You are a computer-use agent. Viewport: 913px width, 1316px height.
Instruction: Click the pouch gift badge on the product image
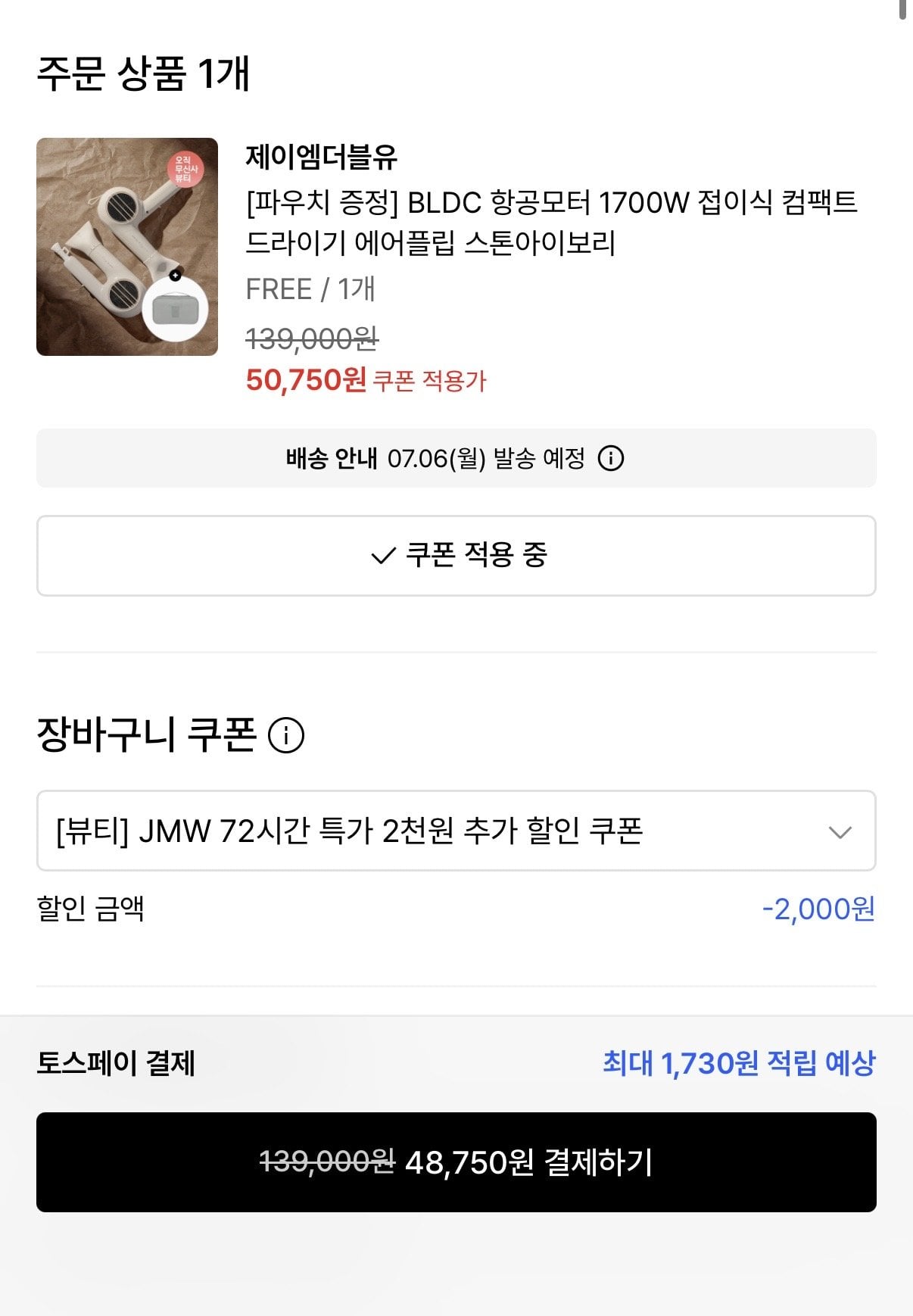tap(175, 309)
